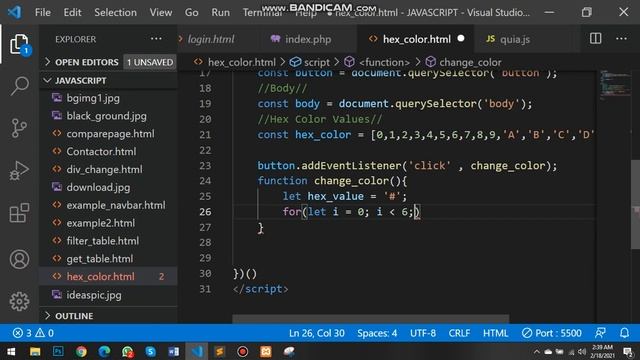Open hex_color.html breadcrumb dropdown
Image resolution: width=640 pixels, height=360 pixels.
point(241,62)
